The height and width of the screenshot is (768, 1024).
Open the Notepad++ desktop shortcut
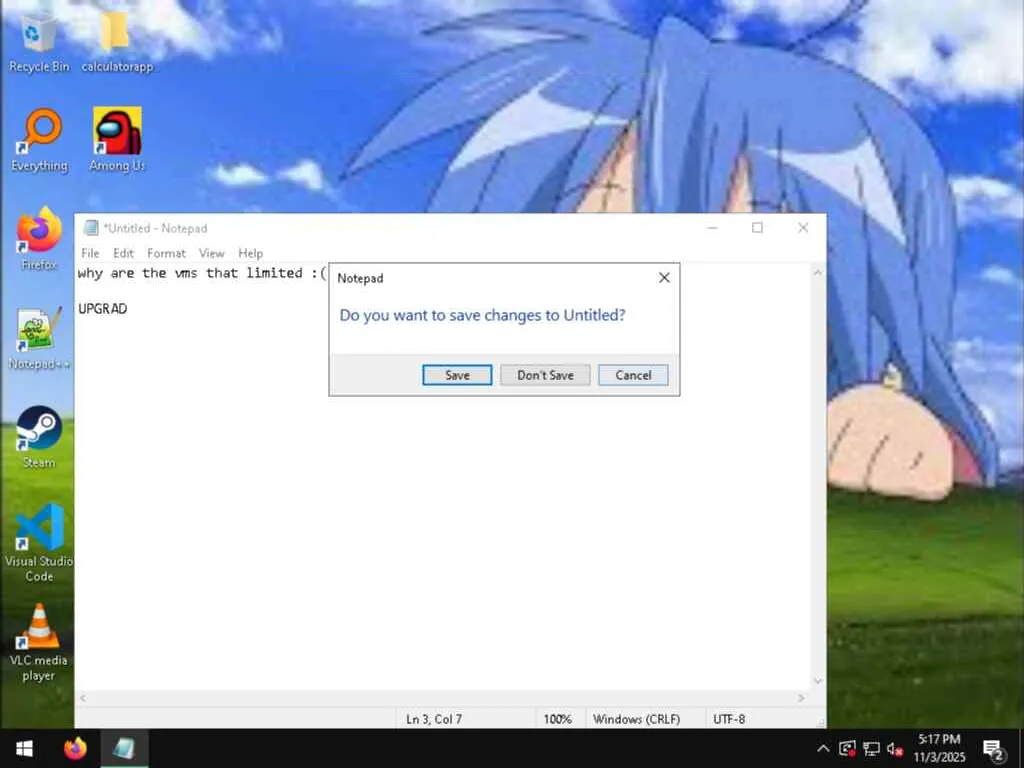(39, 338)
